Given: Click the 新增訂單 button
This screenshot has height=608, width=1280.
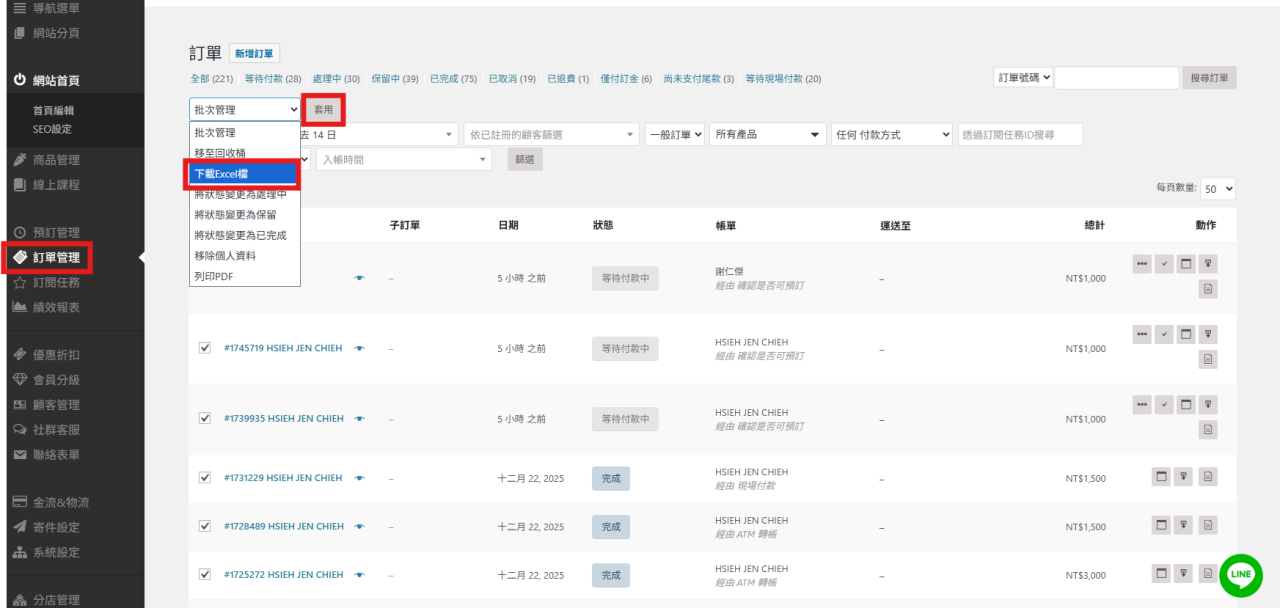Looking at the screenshot, I should pyautogui.click(x=255, y=54).
